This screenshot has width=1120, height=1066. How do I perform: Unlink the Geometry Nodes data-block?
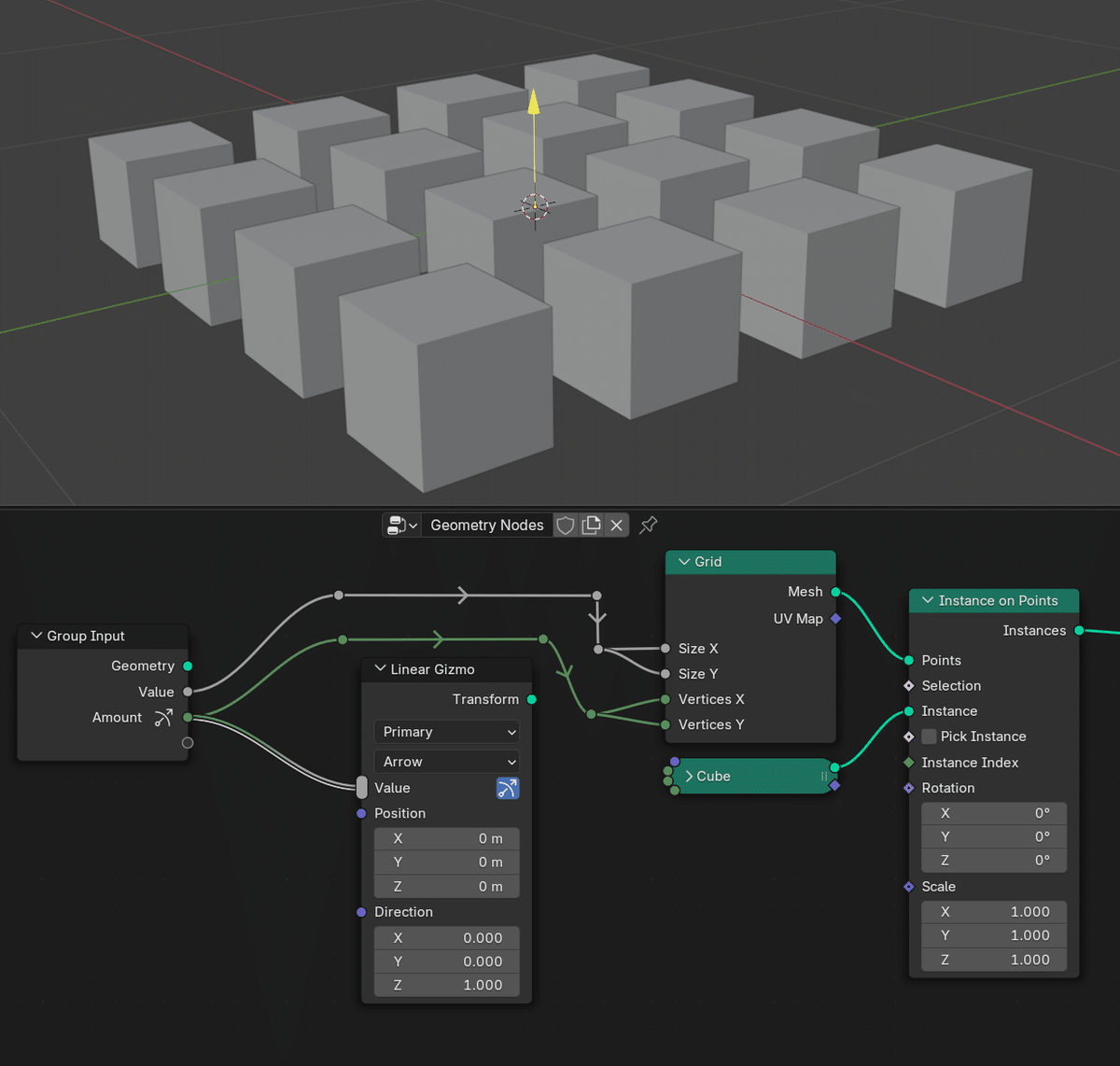(616, 526)
